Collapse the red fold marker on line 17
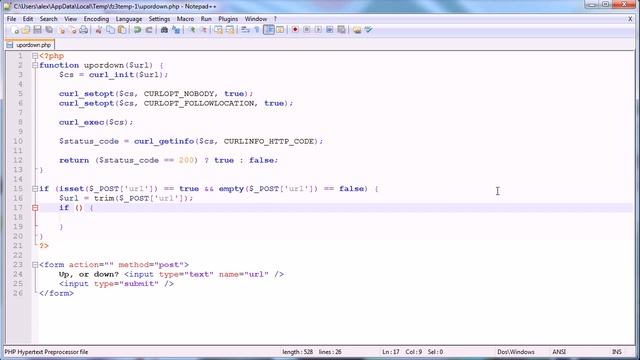This screenshot has width=640, height=360. tap(35, 208)
